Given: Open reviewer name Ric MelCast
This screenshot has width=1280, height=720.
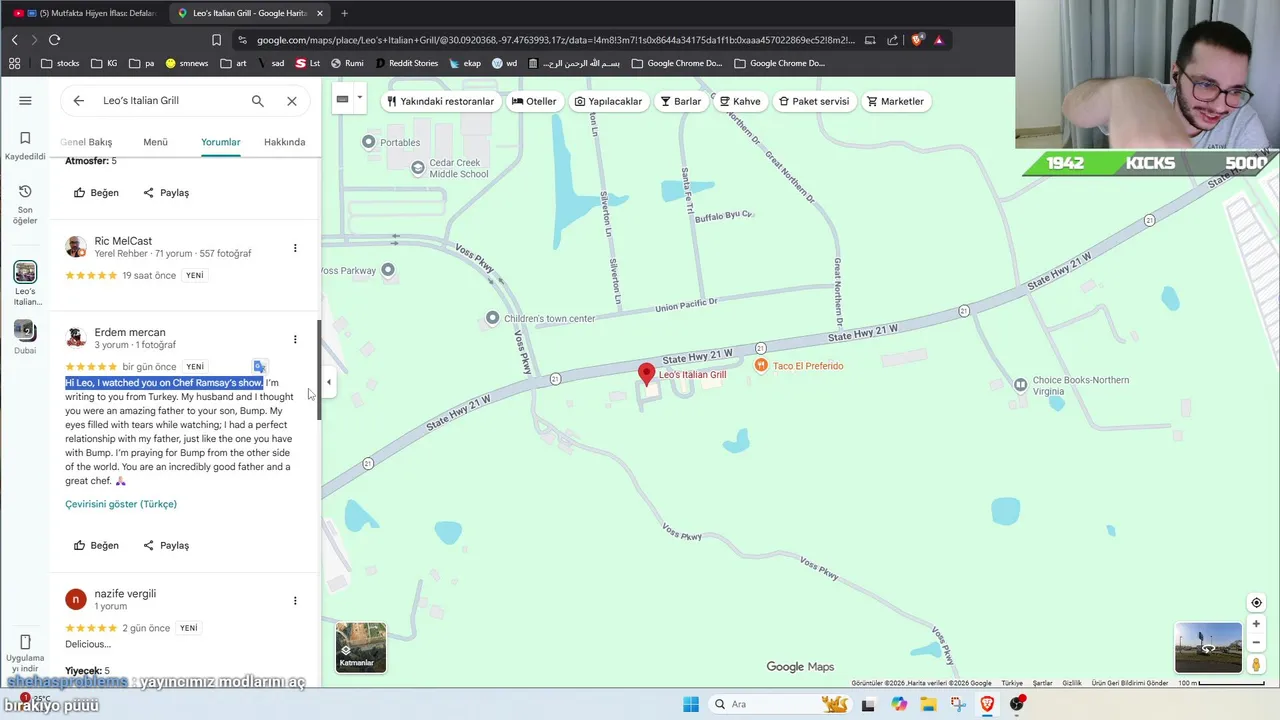Looking at the screenshot, I should [123, 241].
